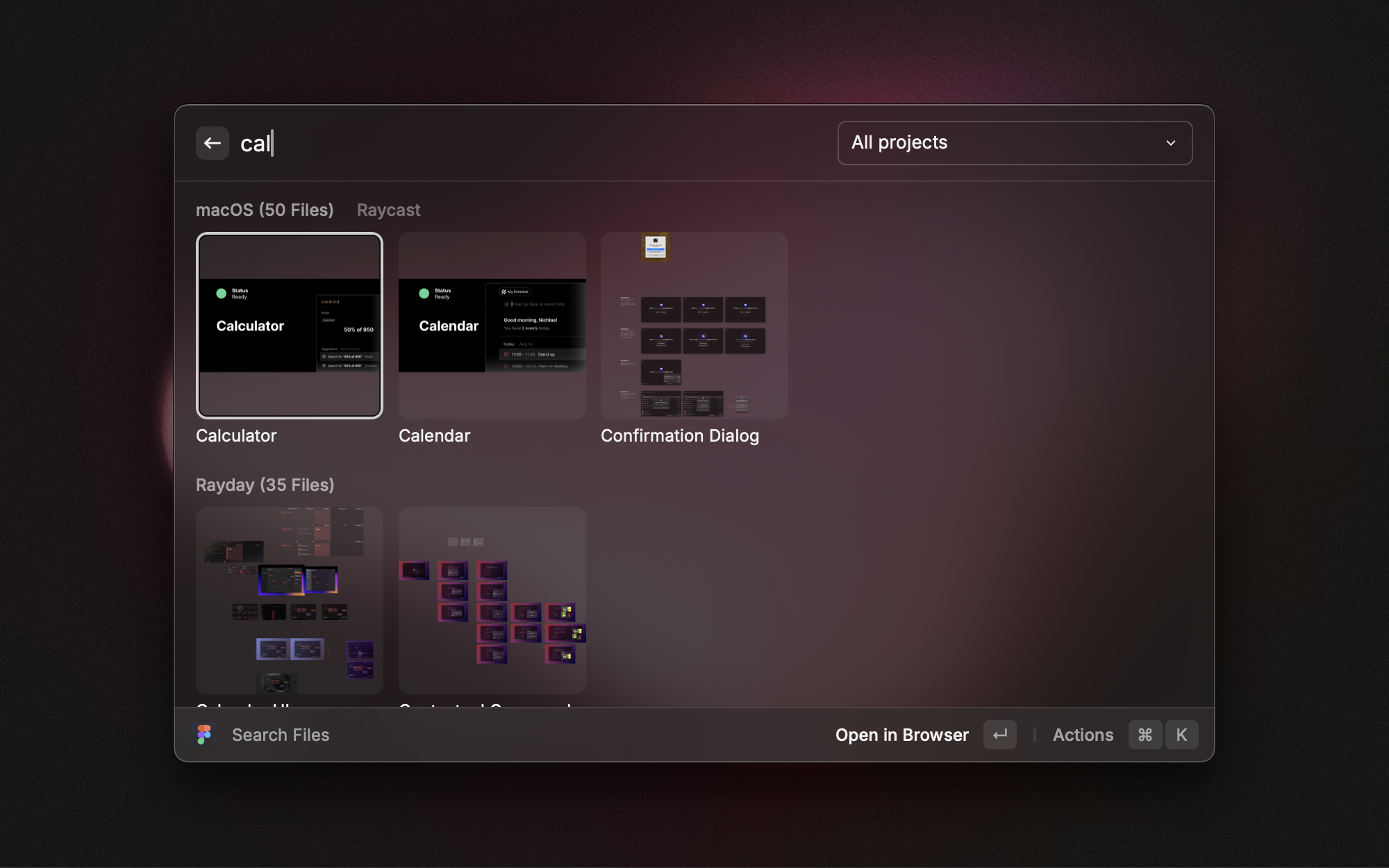Click the back arrow button

pyautogui.click(x=212, y=143)
